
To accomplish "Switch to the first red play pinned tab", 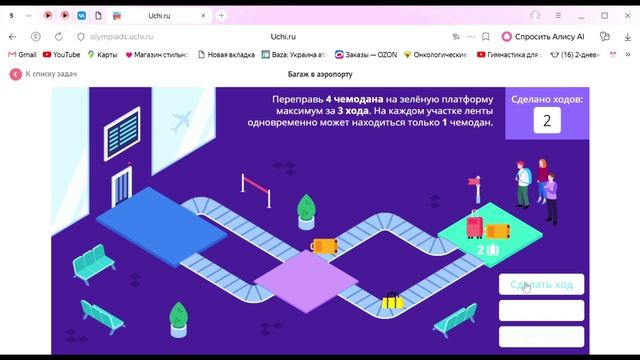I will 48,16.
